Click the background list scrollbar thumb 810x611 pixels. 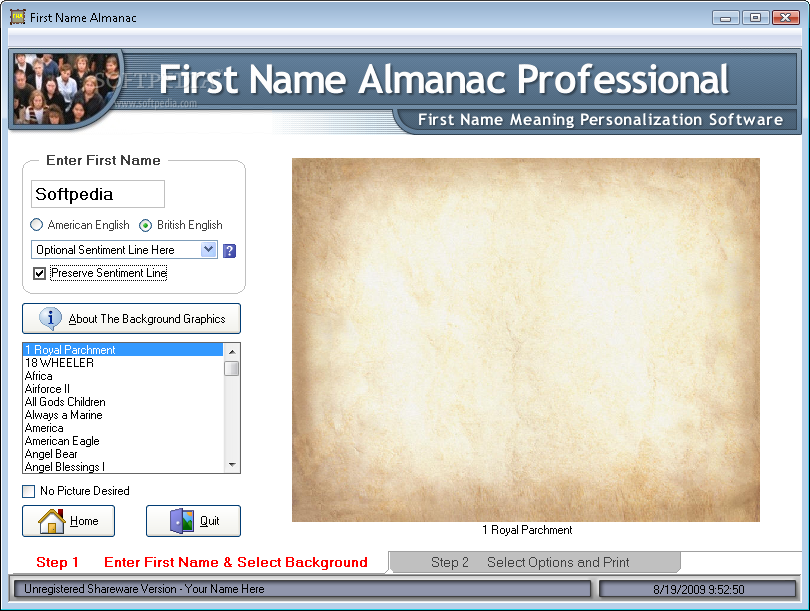pyautogui.click(x=232, y=368)
